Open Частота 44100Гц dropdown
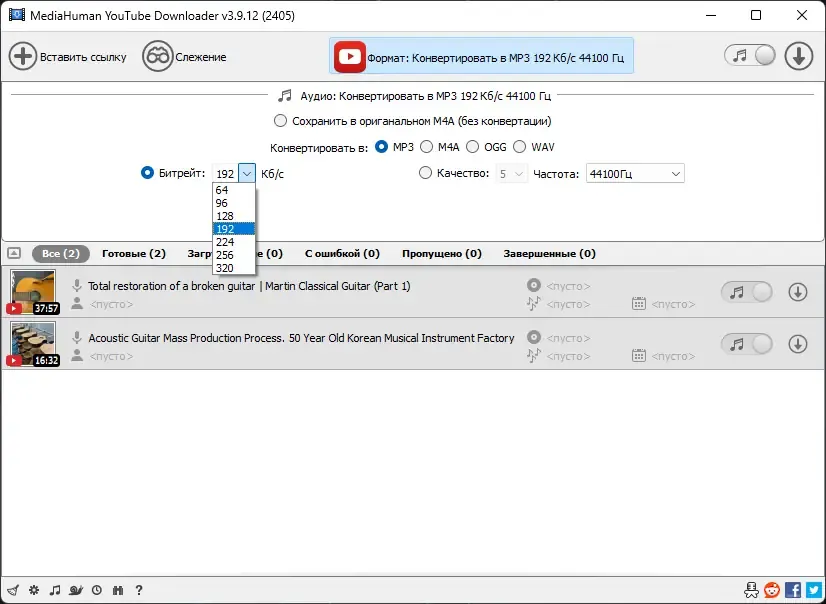Image resolution: width=826 pixels, height=604 pixels. (x=635, y=174)
